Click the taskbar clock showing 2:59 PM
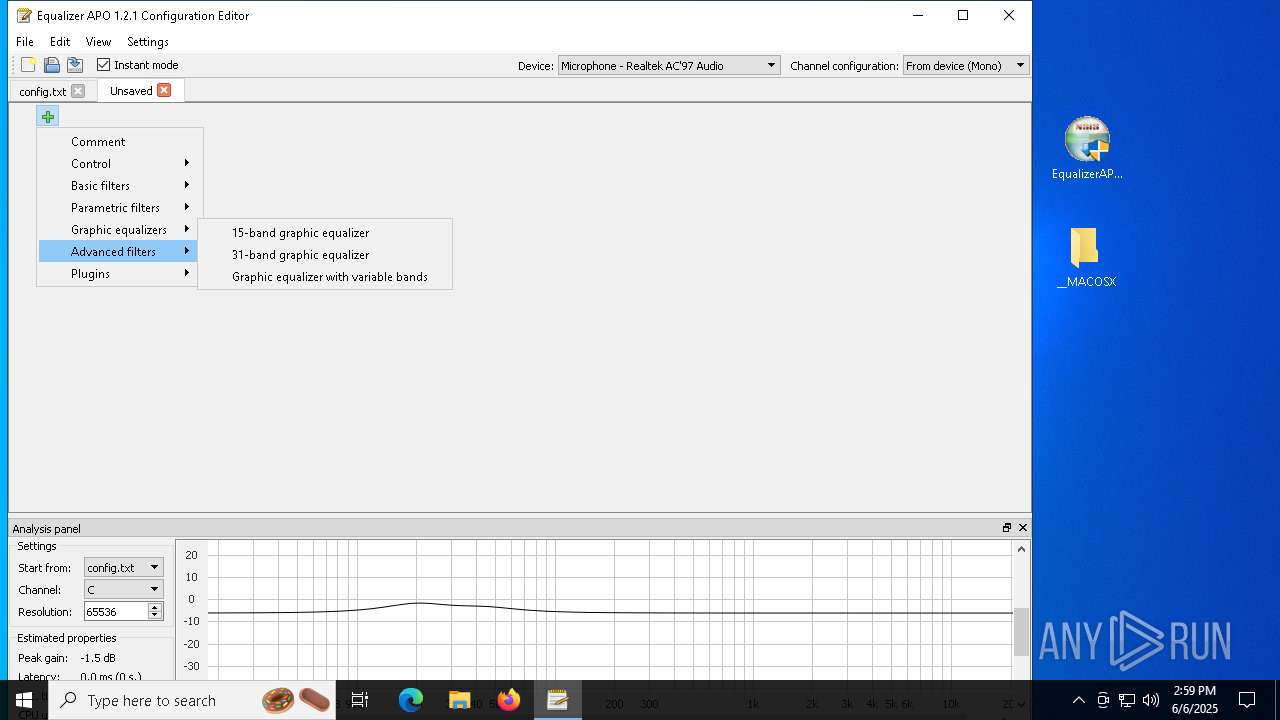Viewport: 1280px width, 720px height. click(x=1195, y=700)
